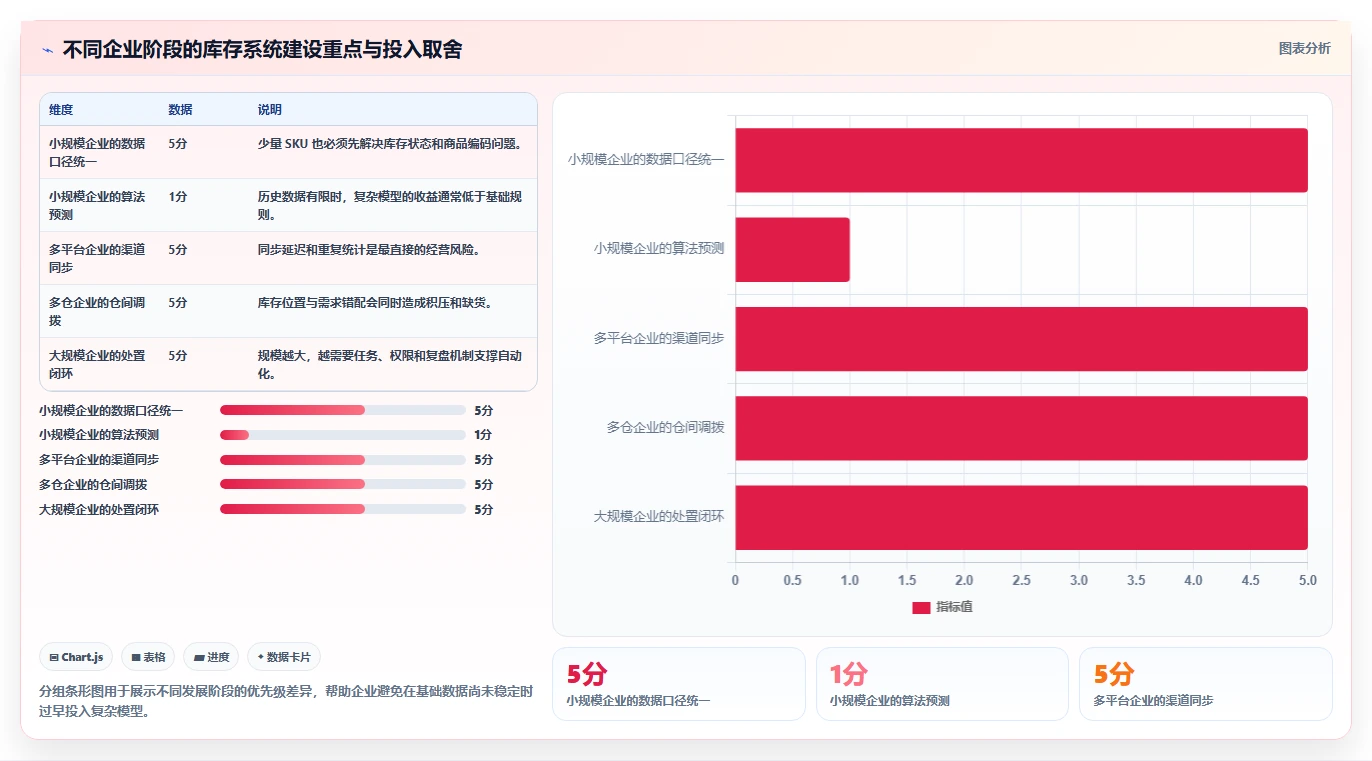Click the footer note starting 分组条形图用于展示
Screen dimensions: 1372x761
[x=286, y=701]
